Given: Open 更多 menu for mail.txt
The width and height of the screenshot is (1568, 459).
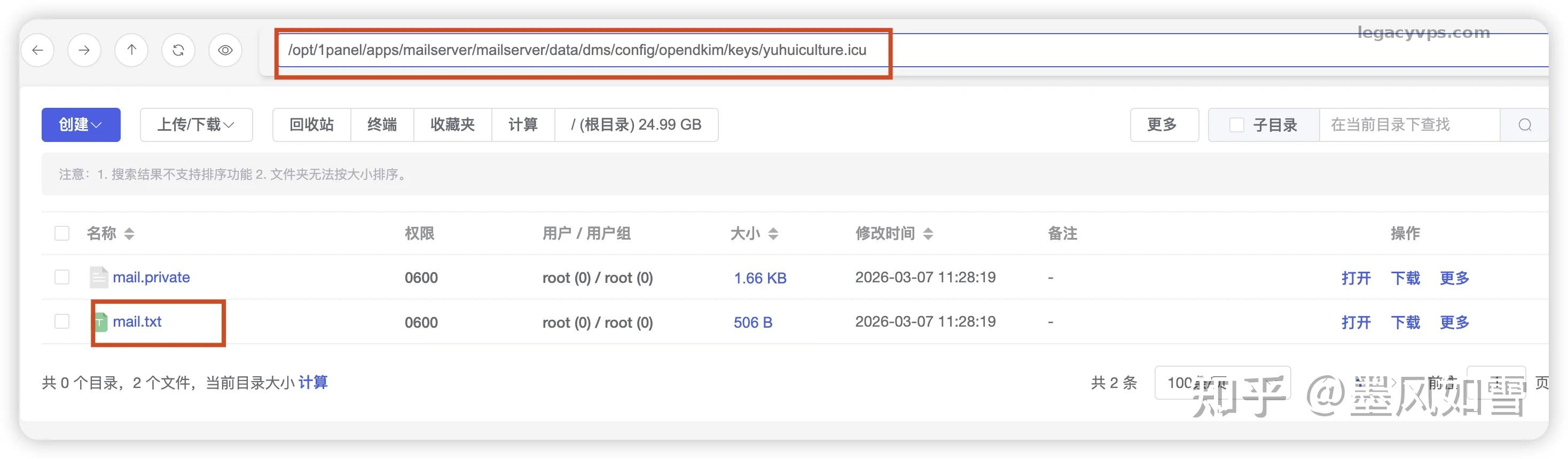Looking at the screenshot, I should point(1455,323).
